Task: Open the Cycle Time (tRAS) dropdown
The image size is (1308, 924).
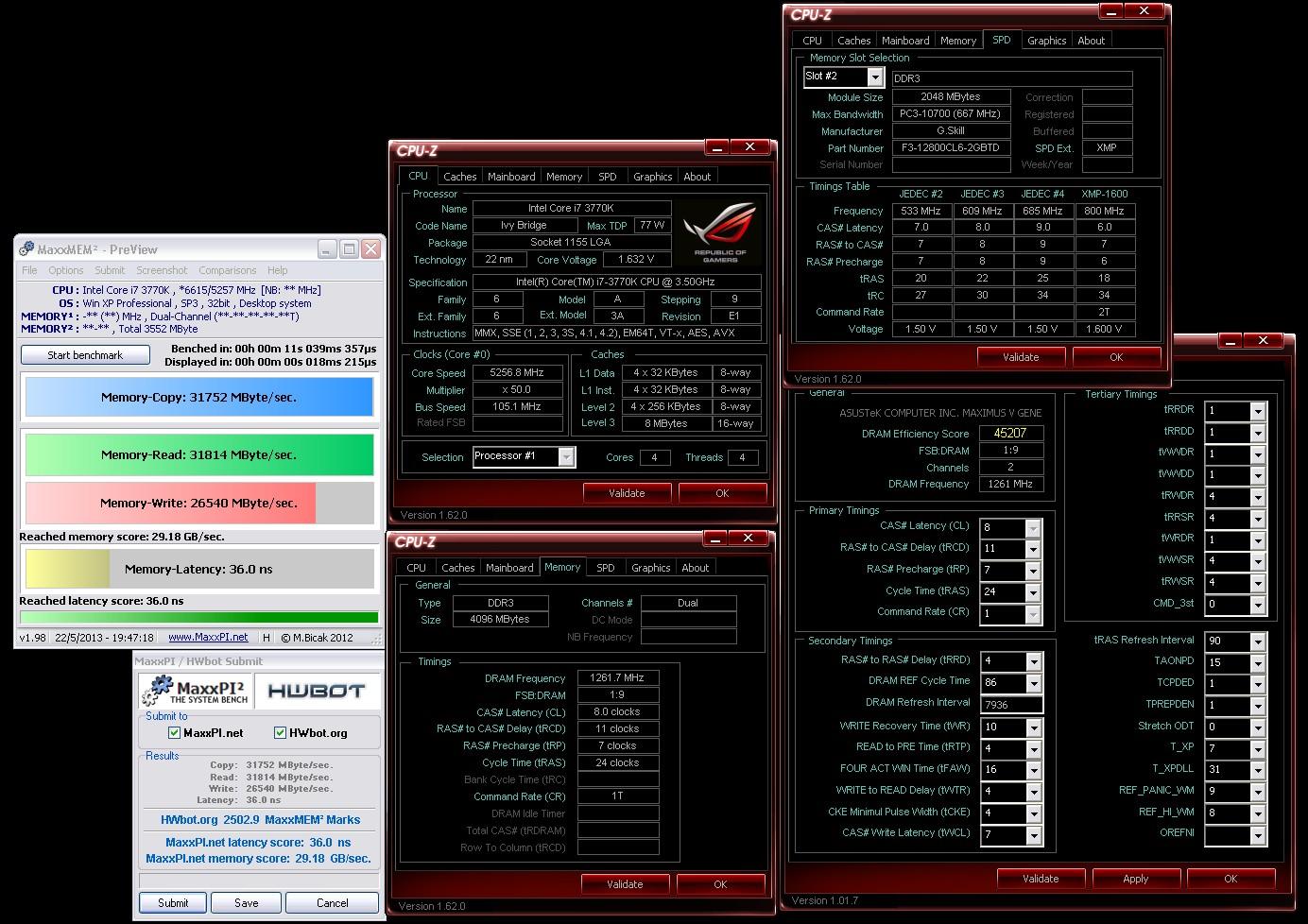Action: [x=1033, y=592]
